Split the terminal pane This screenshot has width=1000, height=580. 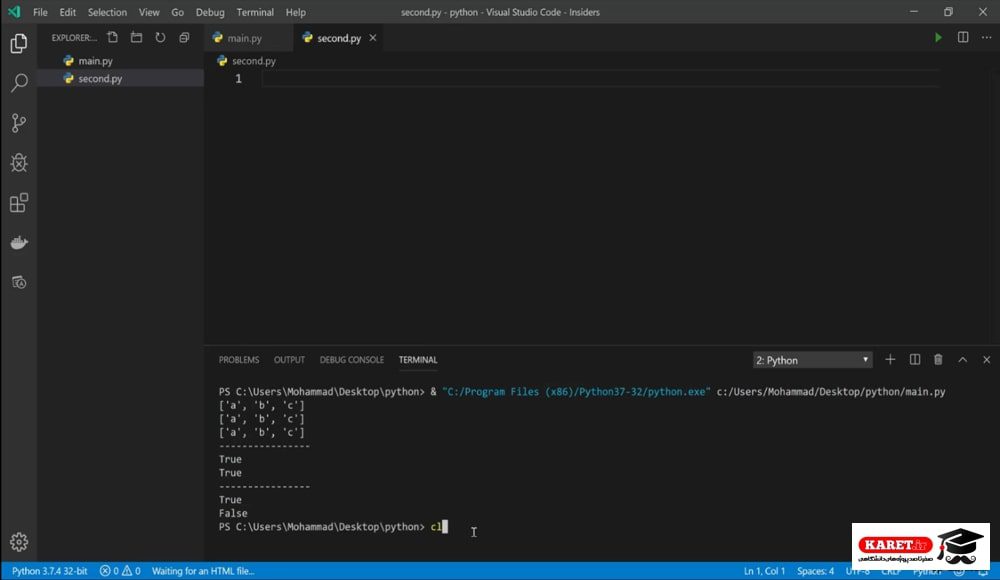point(915,360)
